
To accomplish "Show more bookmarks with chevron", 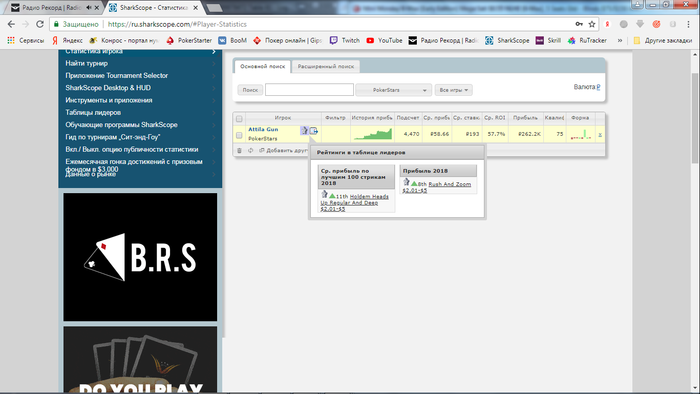I will click(x=620, y=41).
